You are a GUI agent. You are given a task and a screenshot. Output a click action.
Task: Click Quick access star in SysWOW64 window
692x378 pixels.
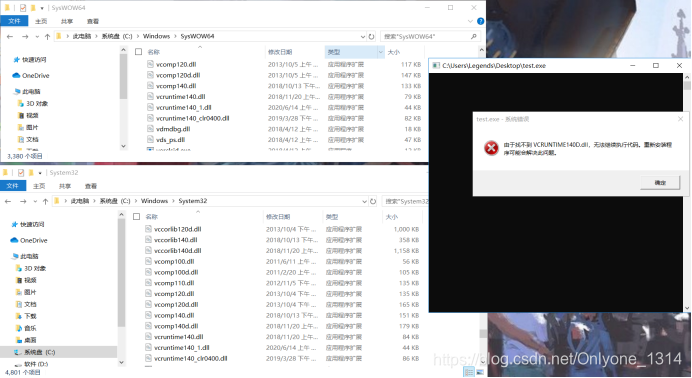click(16, 60)
